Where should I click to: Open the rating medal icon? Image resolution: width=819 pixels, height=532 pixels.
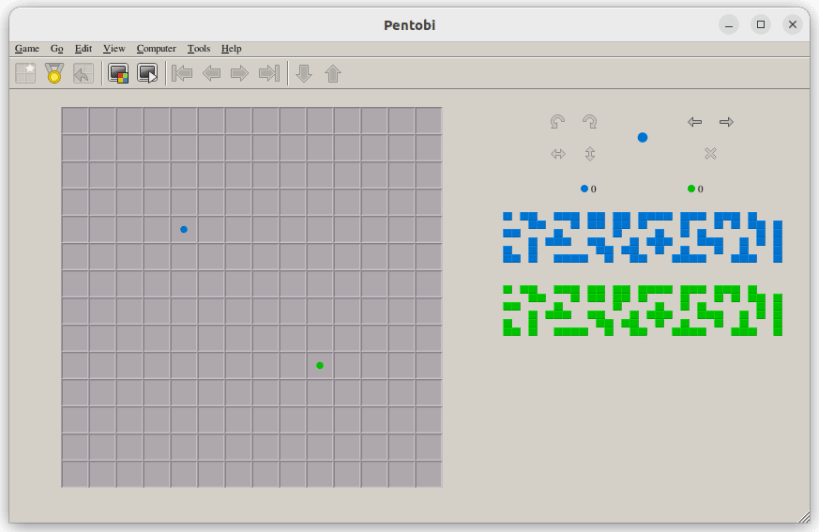pyautogui.click(x=54, y=73)
